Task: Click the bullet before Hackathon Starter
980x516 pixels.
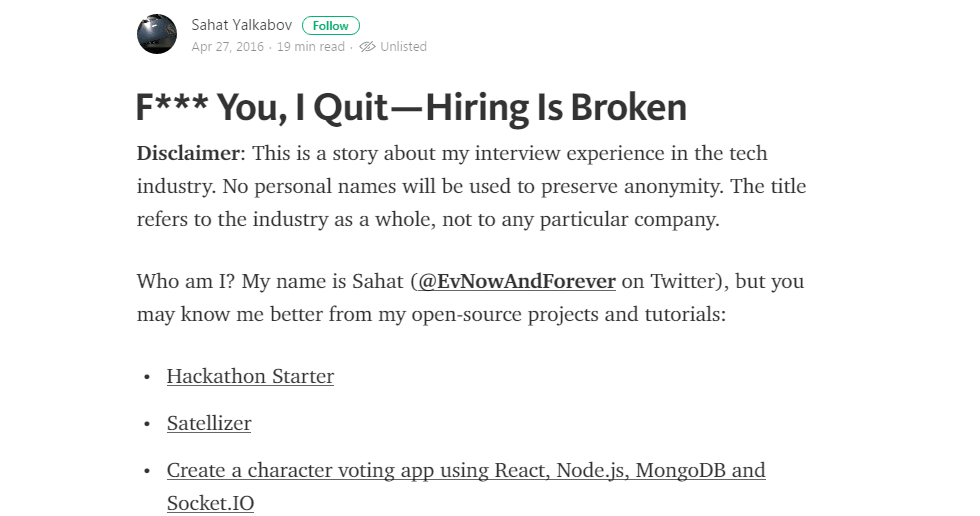Action: 146,377
